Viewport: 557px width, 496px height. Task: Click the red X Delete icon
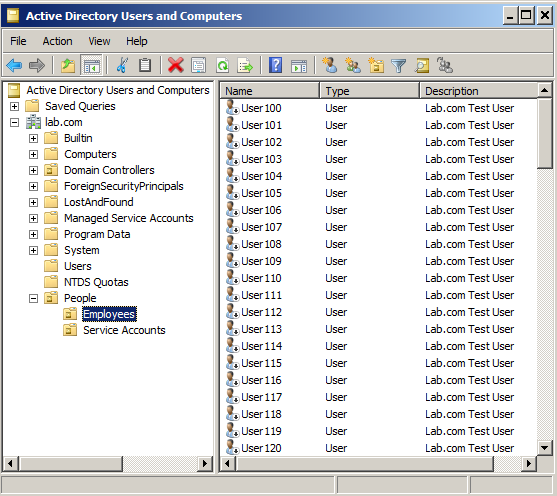point(175,65)
